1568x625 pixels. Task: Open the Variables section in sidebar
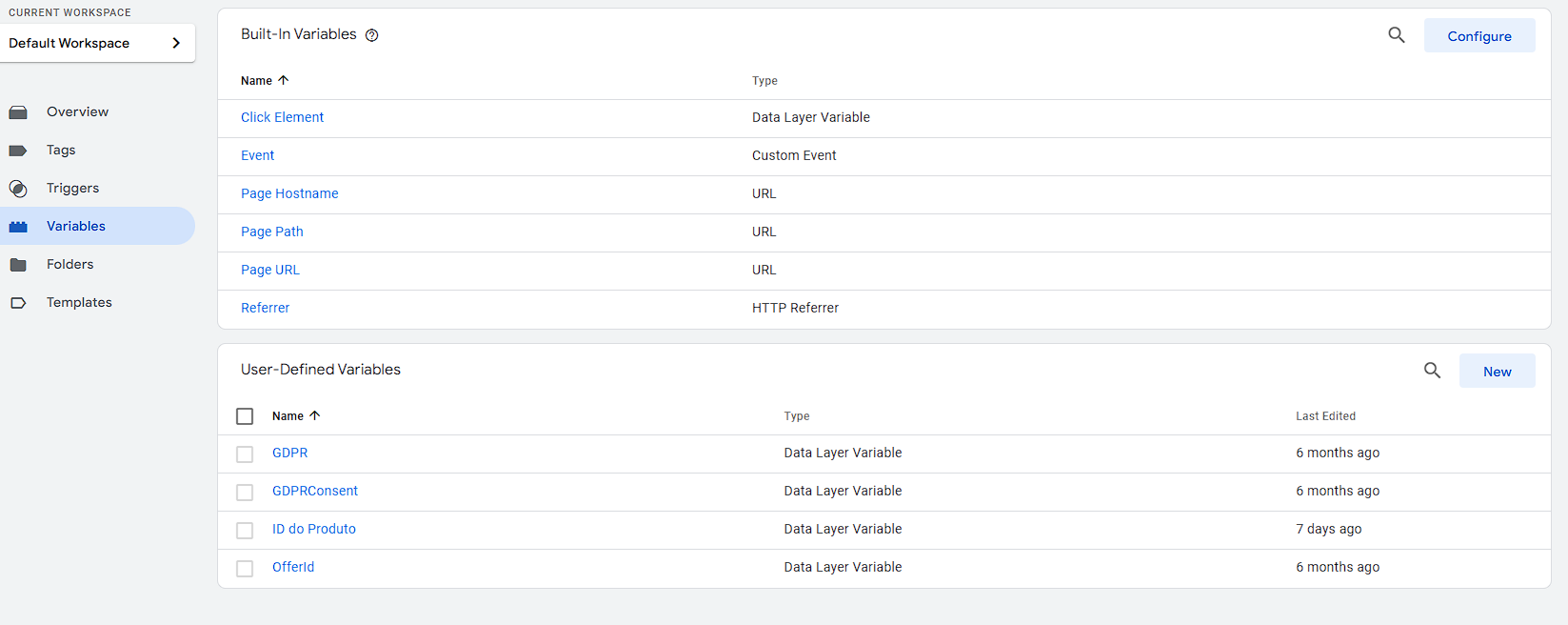coord(76,226)
